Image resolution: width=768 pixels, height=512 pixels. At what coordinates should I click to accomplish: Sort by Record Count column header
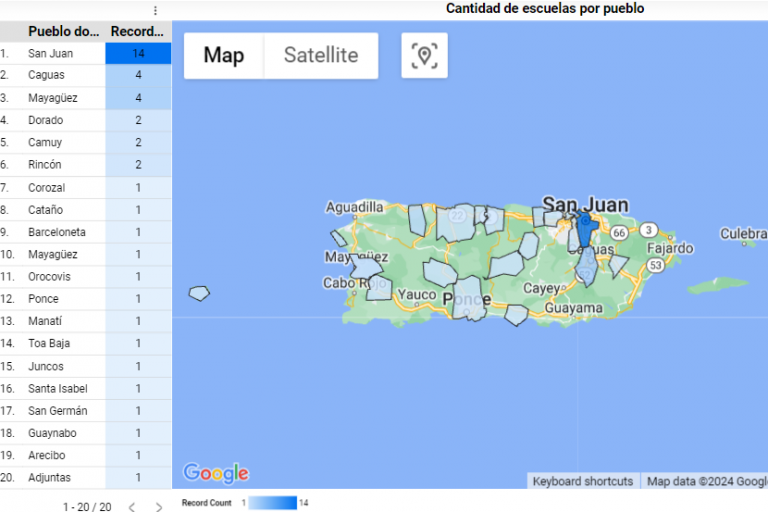(x=138, y=31)
